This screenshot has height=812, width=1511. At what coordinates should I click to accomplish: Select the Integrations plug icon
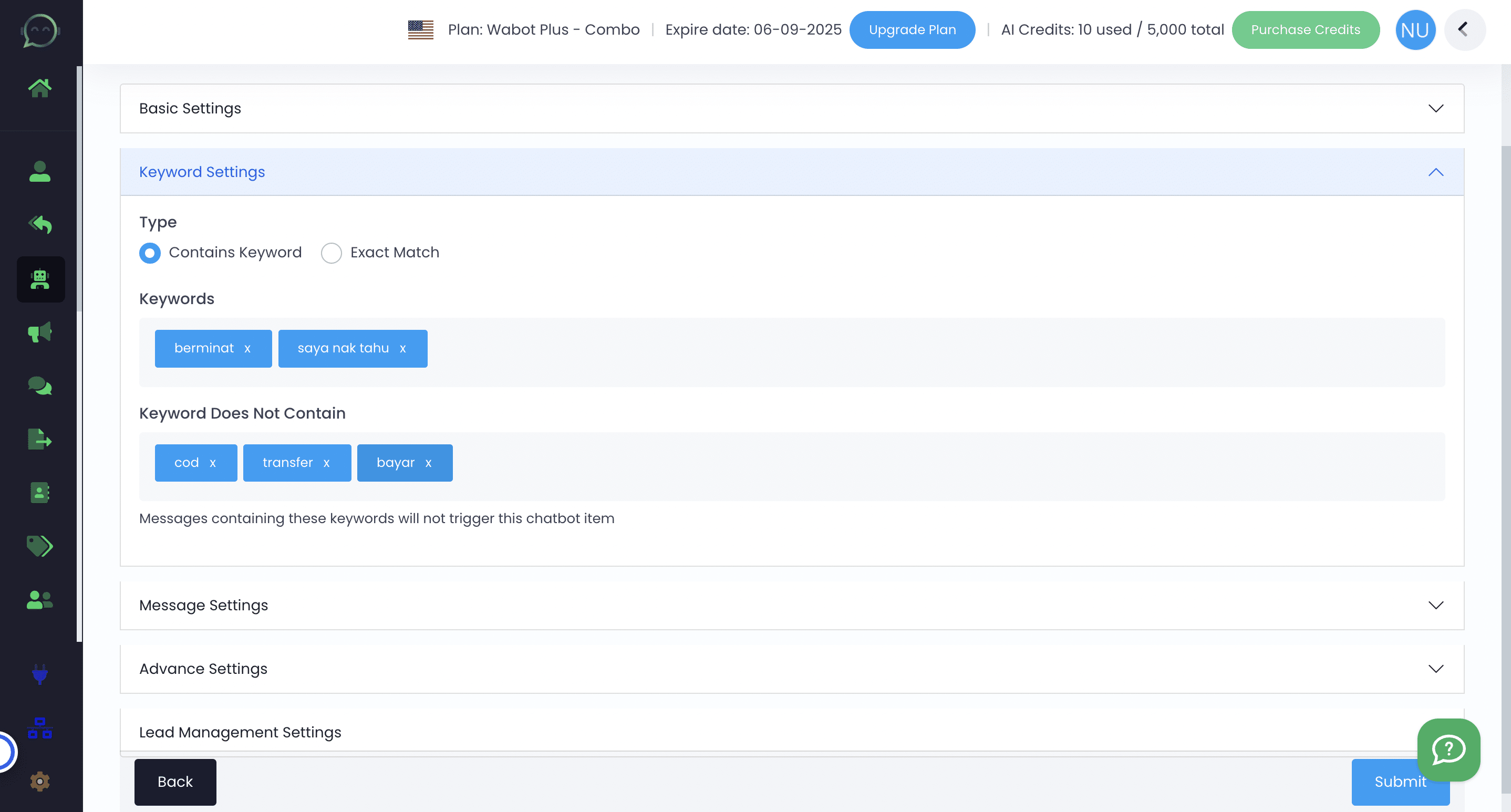(x=39, y=674)
